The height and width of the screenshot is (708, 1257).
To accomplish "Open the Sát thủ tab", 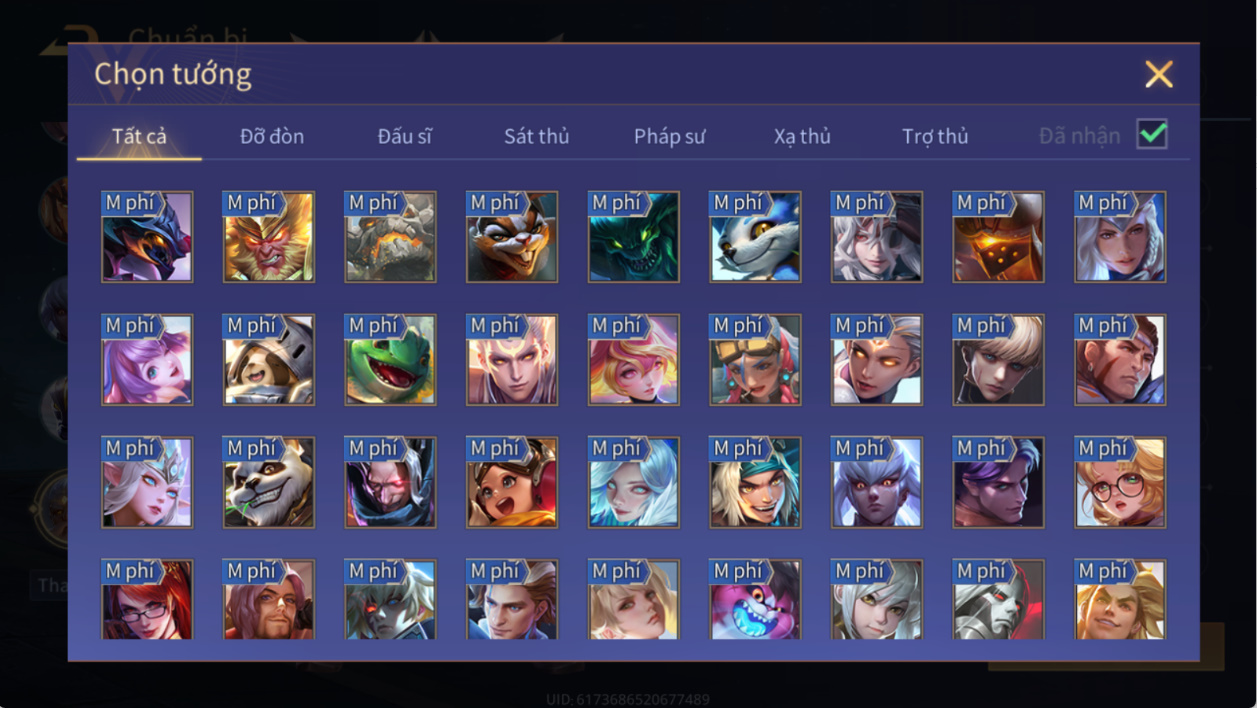I will pyautogui.click(x=536, y=136).
